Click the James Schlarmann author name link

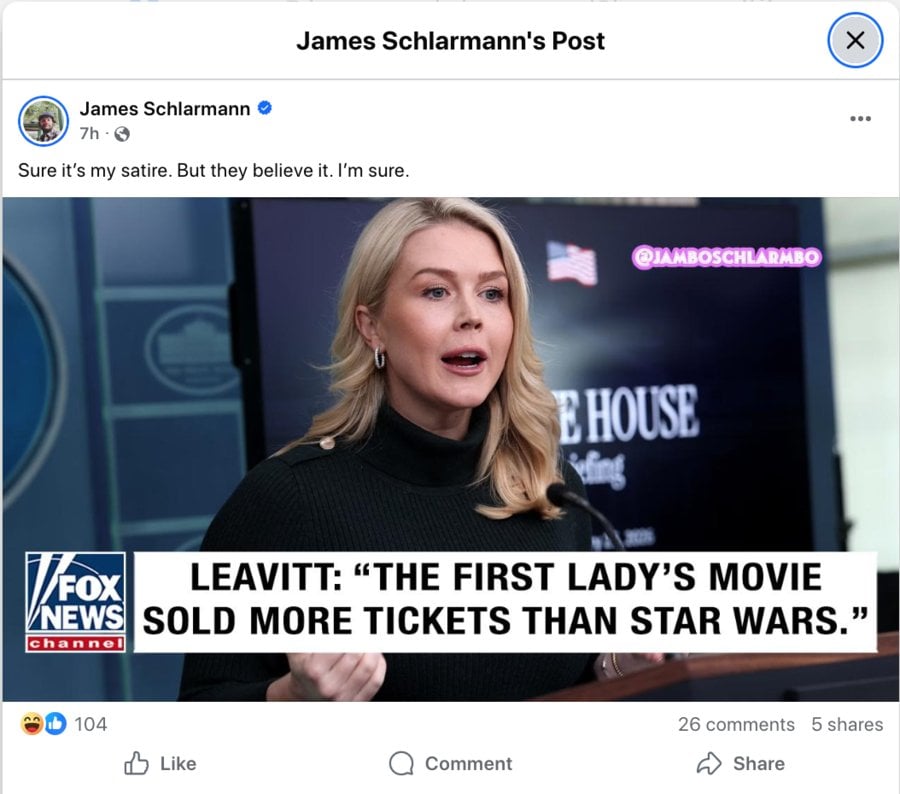point(165,109)
